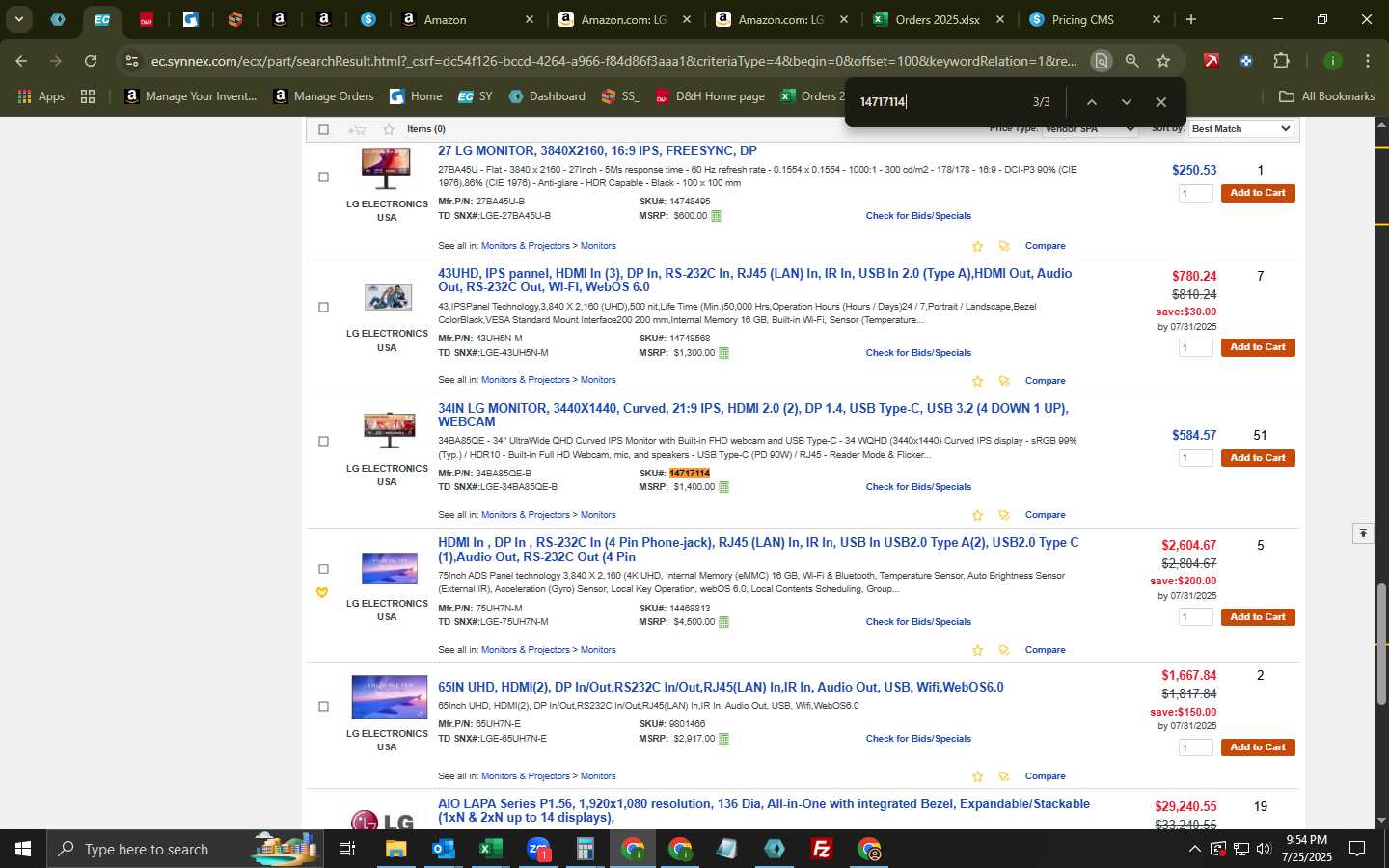1389x868 pixels.
Task: Open the browser zoom magnifier icon
Action: click(x=1131, y=61)
